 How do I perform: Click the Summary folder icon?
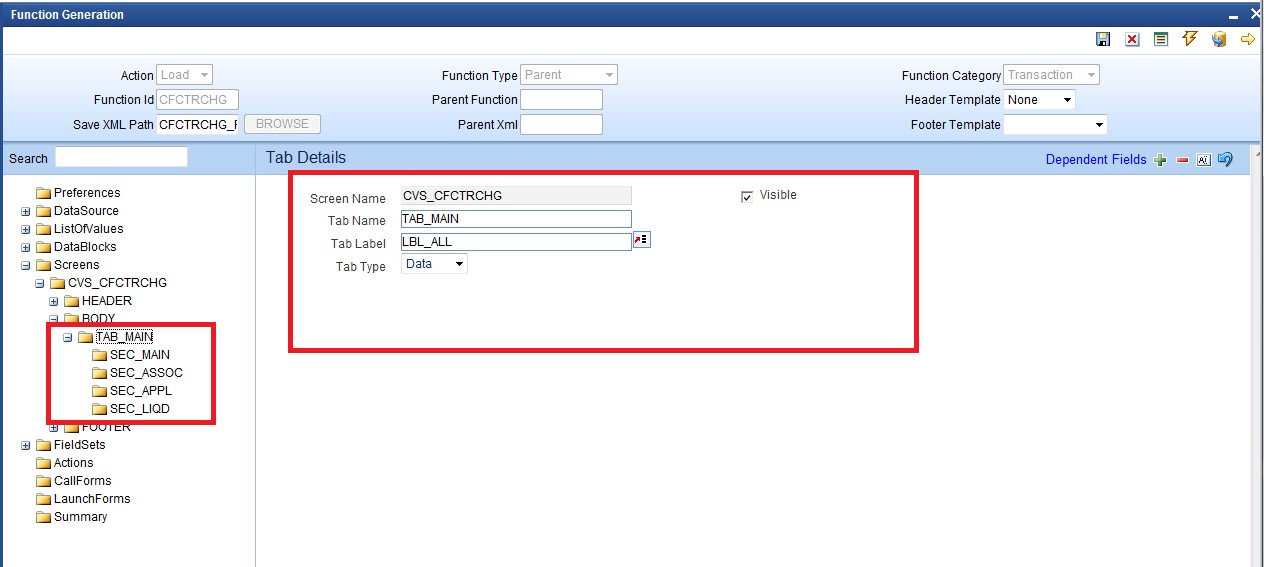(x=43, y=517)
